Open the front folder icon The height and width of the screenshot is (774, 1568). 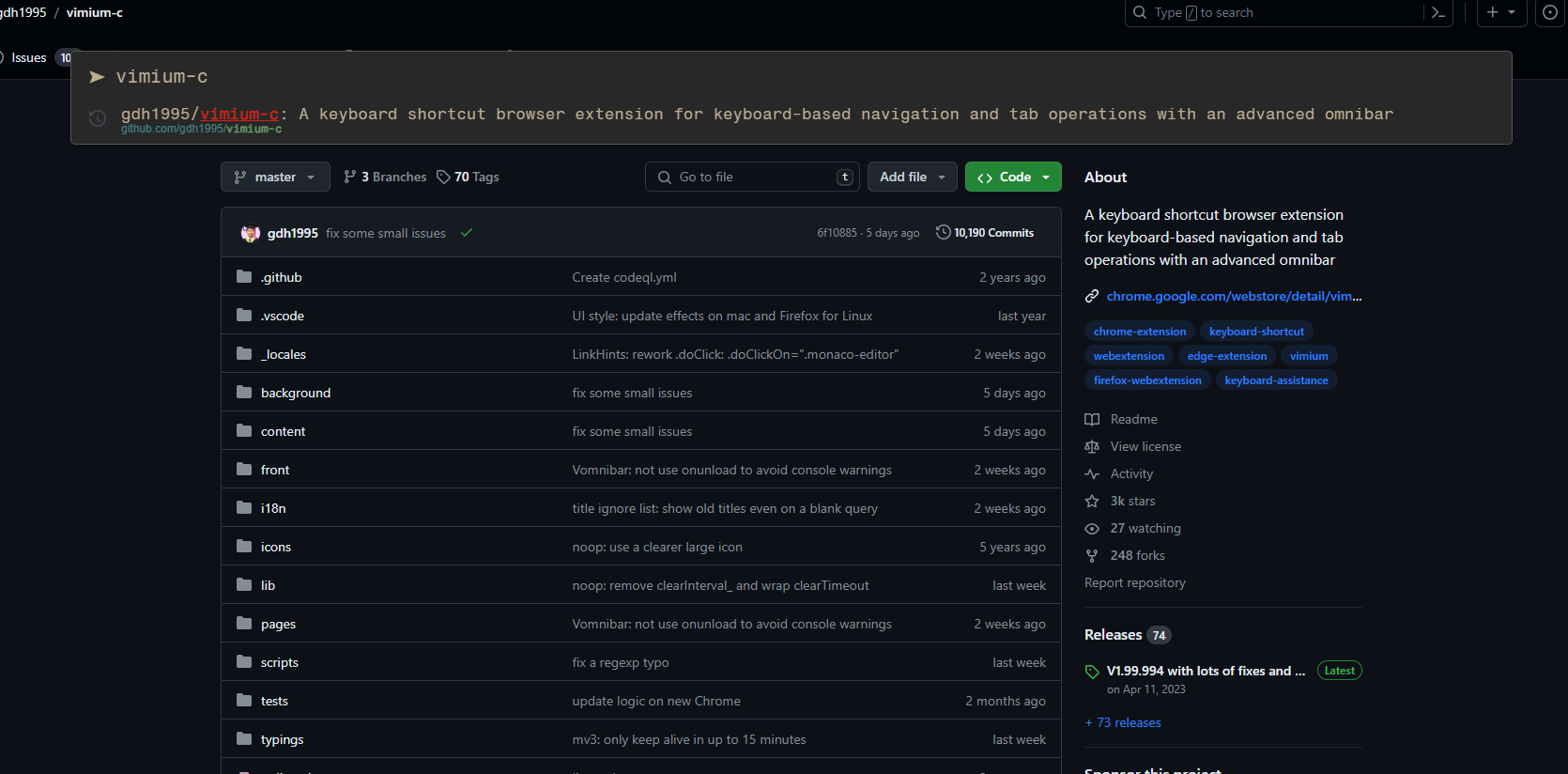click(244, 469)
